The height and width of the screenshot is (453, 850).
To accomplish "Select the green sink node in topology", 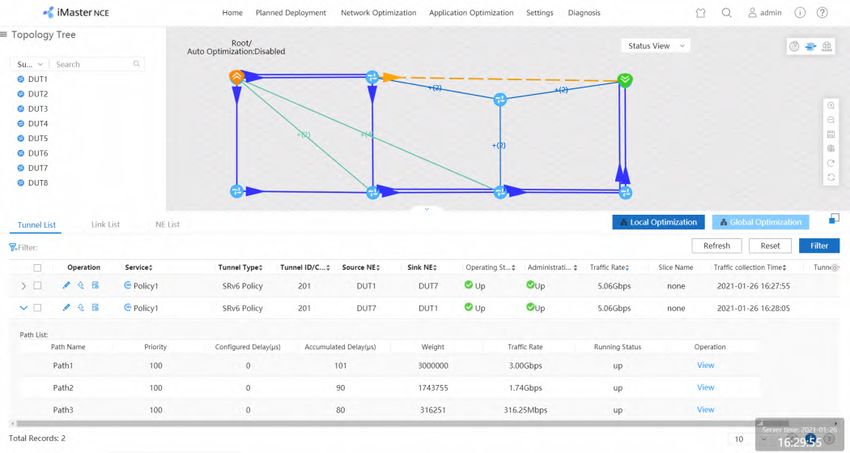I will point(625,80).
